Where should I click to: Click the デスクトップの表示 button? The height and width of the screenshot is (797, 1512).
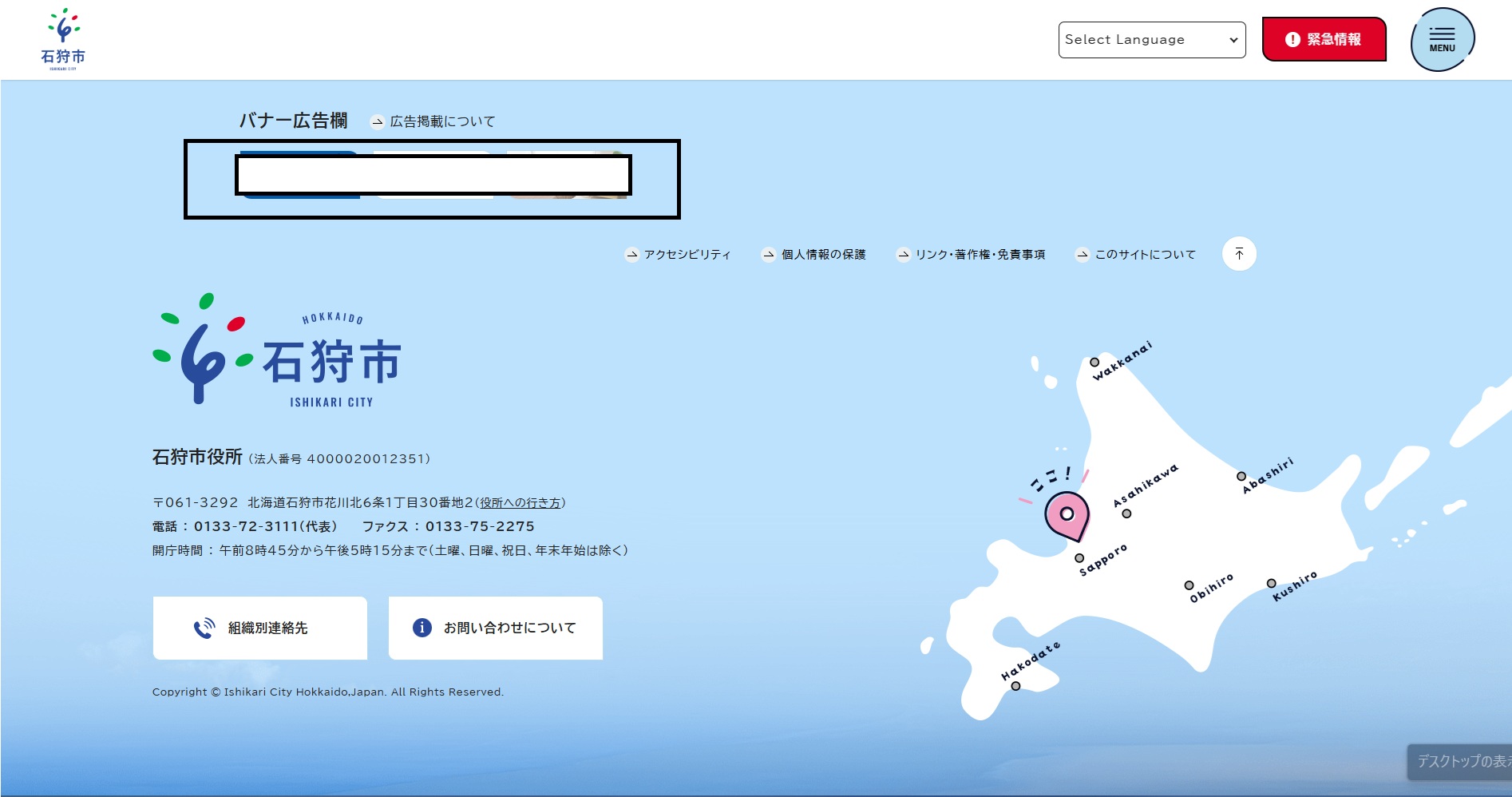pyautogui.click(x=1460, y=762)
